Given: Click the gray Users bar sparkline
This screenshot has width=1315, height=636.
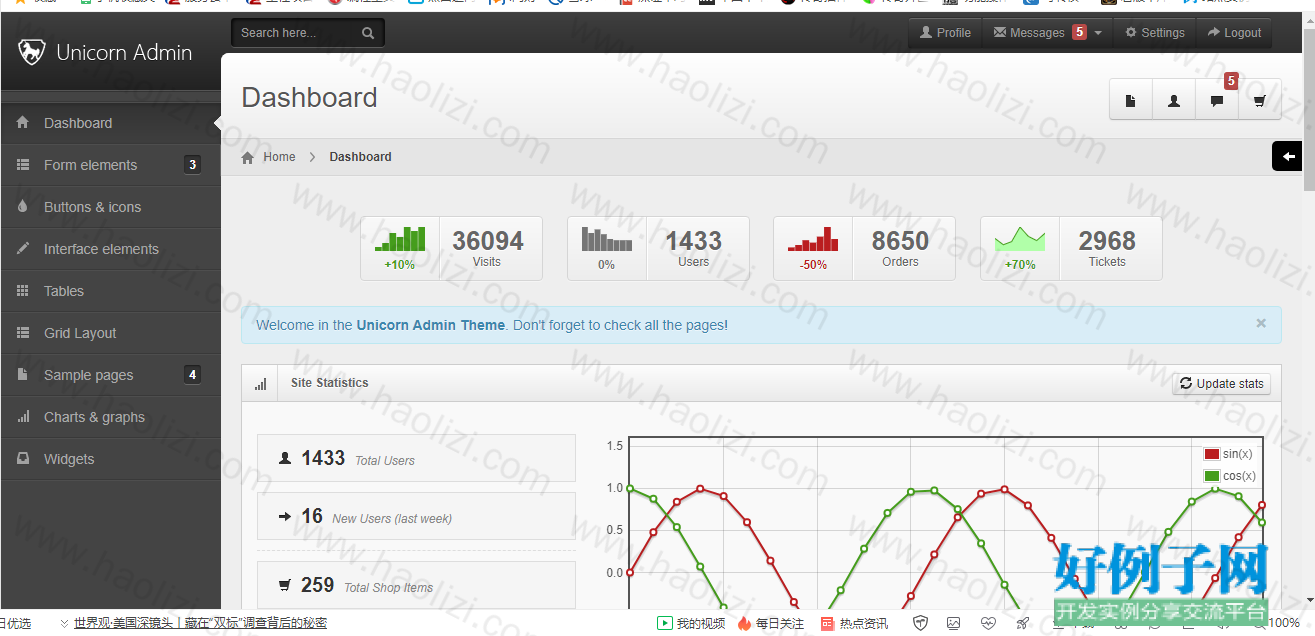Looking at the screenshot, I should click(607, 238).
